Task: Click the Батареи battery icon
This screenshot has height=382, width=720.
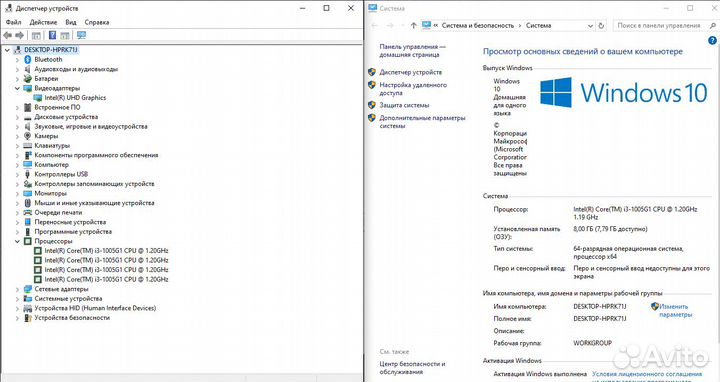Action: coord(28,79)
